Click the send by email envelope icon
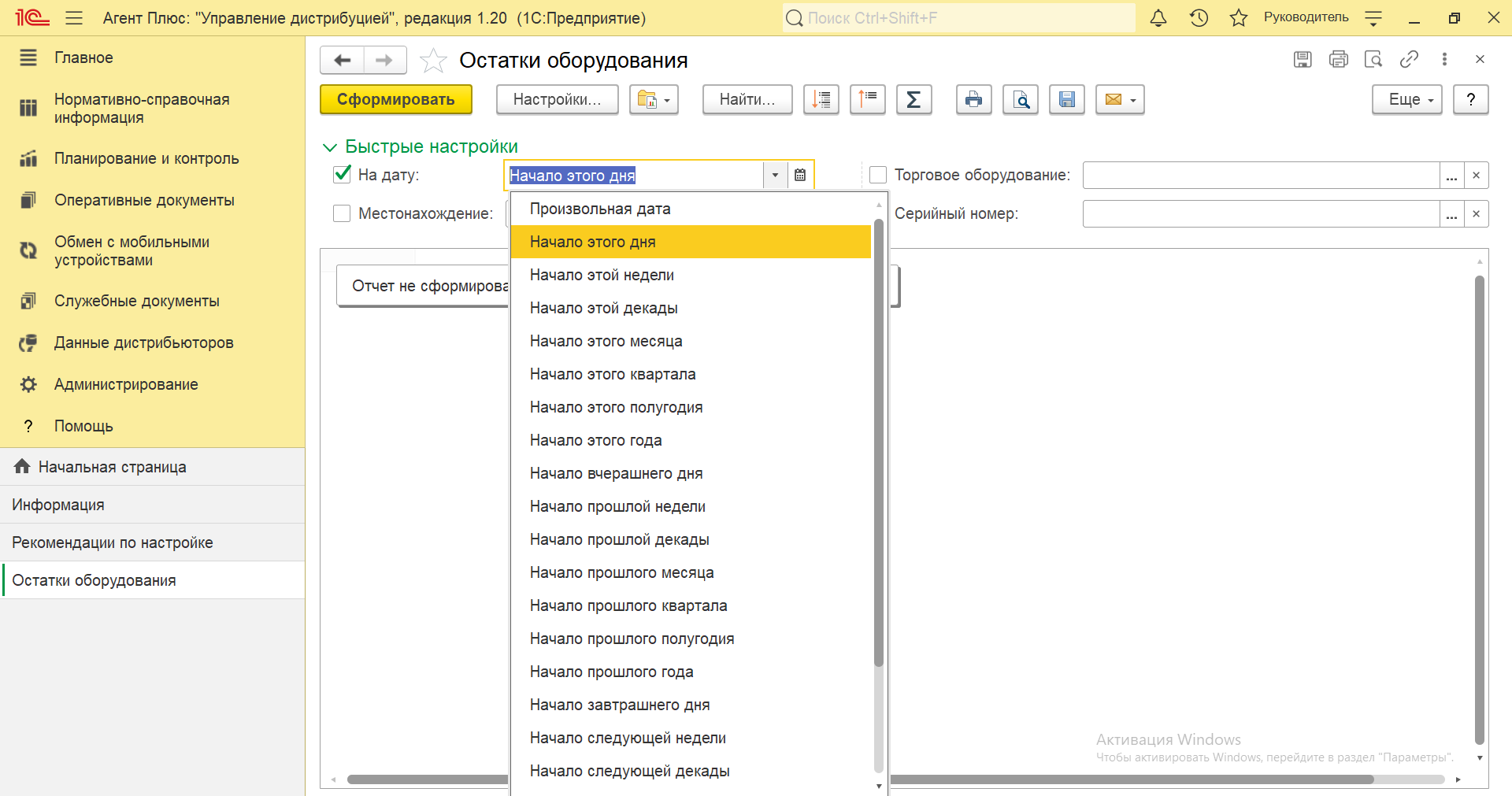Screen dimensions: 1512x796 coord(1120,99)
